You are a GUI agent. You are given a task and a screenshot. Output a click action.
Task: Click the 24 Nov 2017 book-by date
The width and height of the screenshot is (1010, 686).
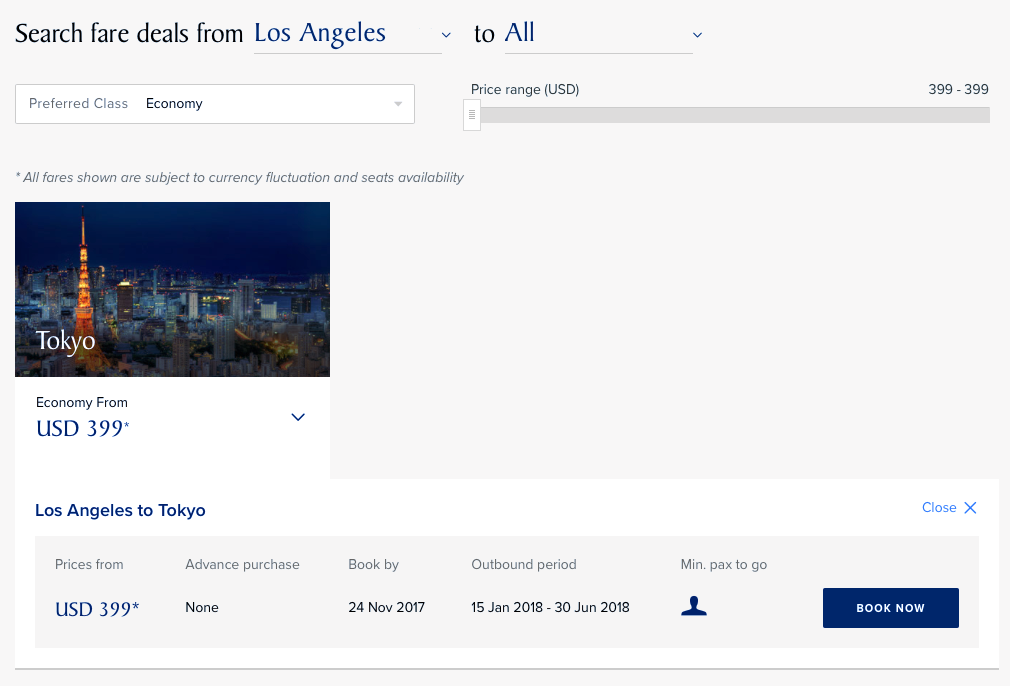[x=386, y=607]
